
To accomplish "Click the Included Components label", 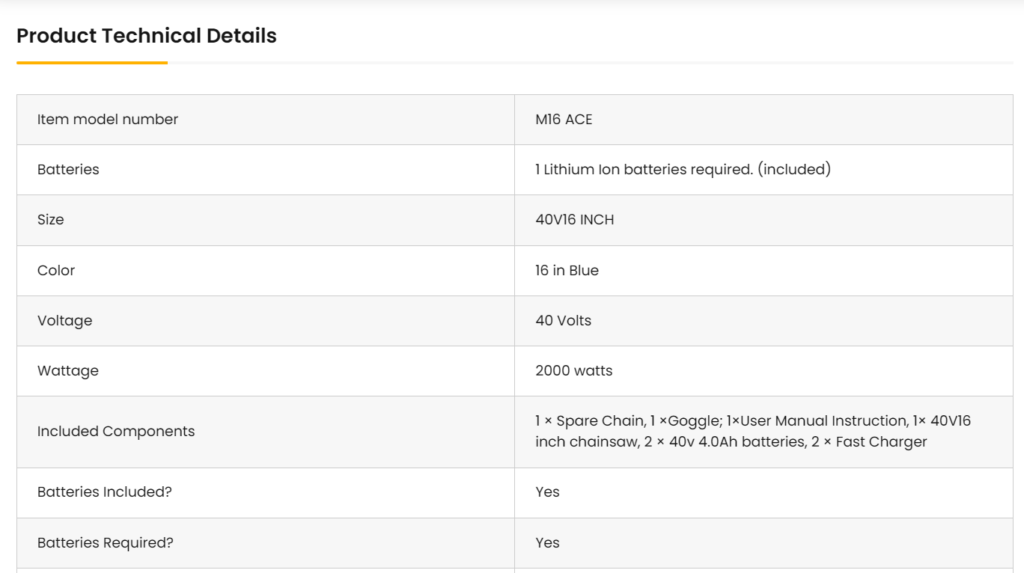I will (x=116, y=431).
